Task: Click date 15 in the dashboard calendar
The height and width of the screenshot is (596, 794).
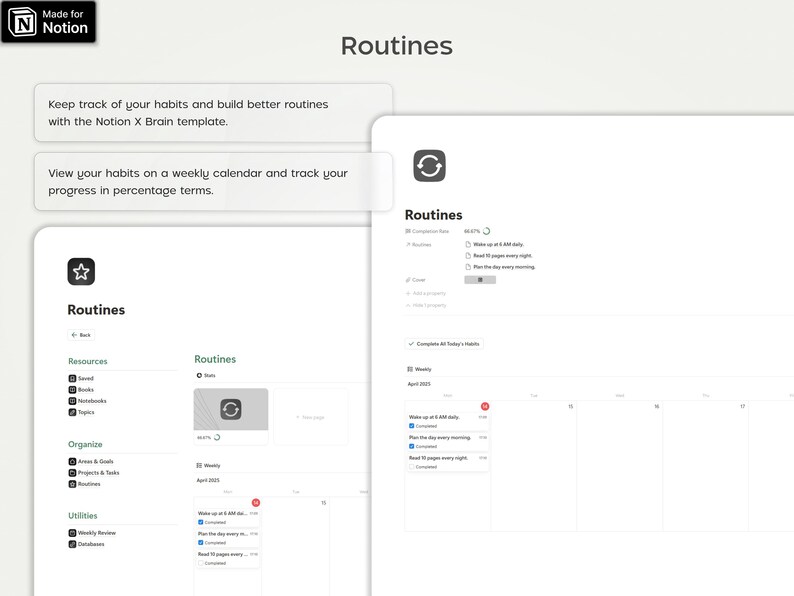Action: pos(324,503)
